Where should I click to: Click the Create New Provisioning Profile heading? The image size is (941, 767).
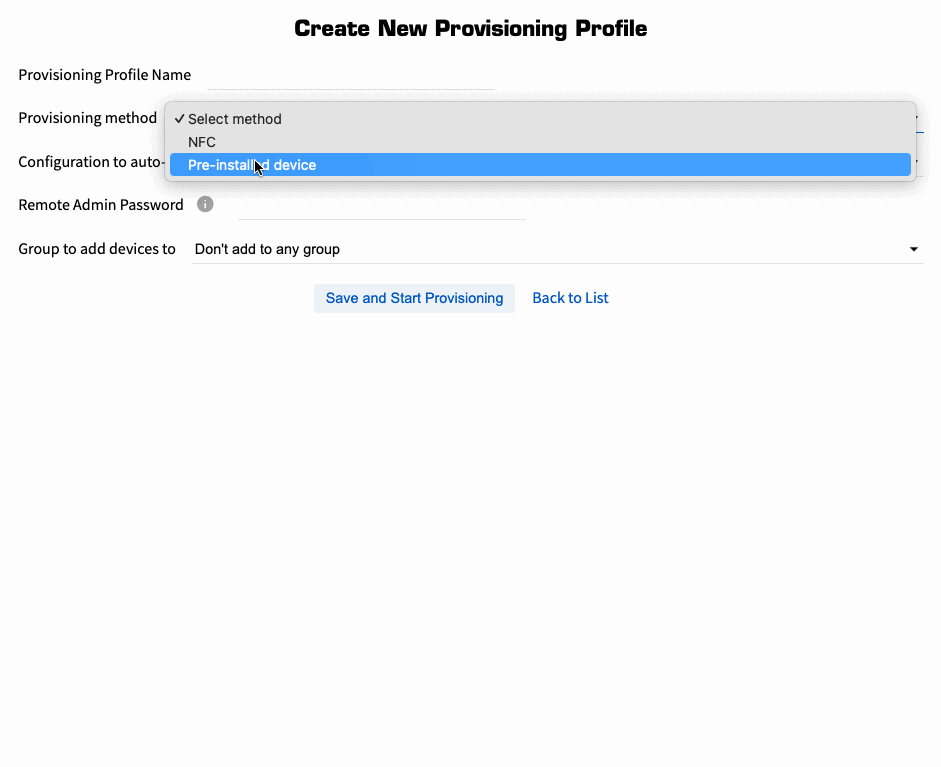[470, 28]
